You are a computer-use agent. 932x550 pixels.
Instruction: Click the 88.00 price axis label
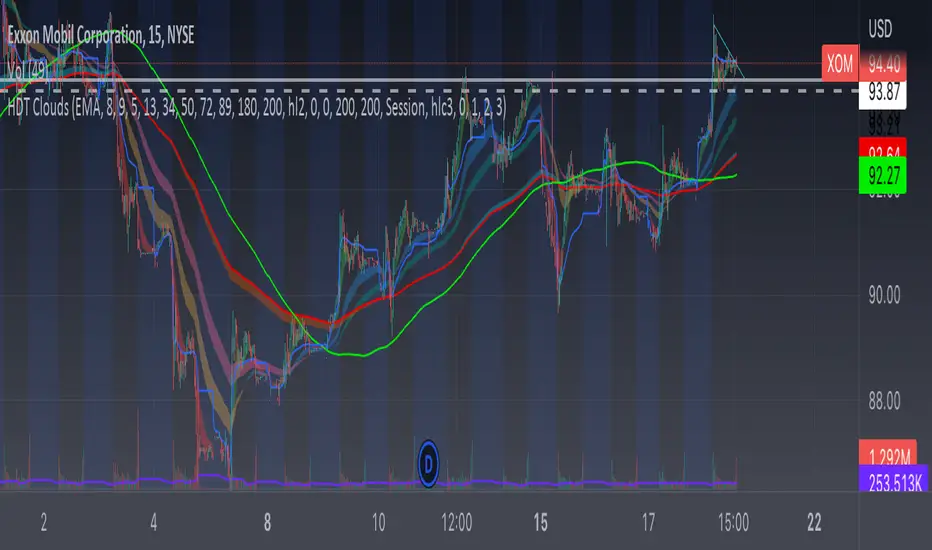[884, 401]
